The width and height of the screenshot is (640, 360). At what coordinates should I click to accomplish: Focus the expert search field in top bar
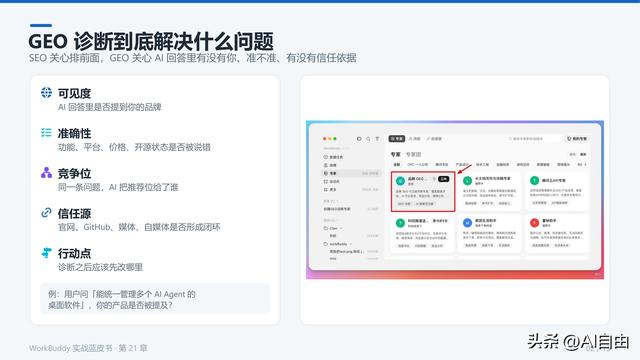tap(533, 139)
